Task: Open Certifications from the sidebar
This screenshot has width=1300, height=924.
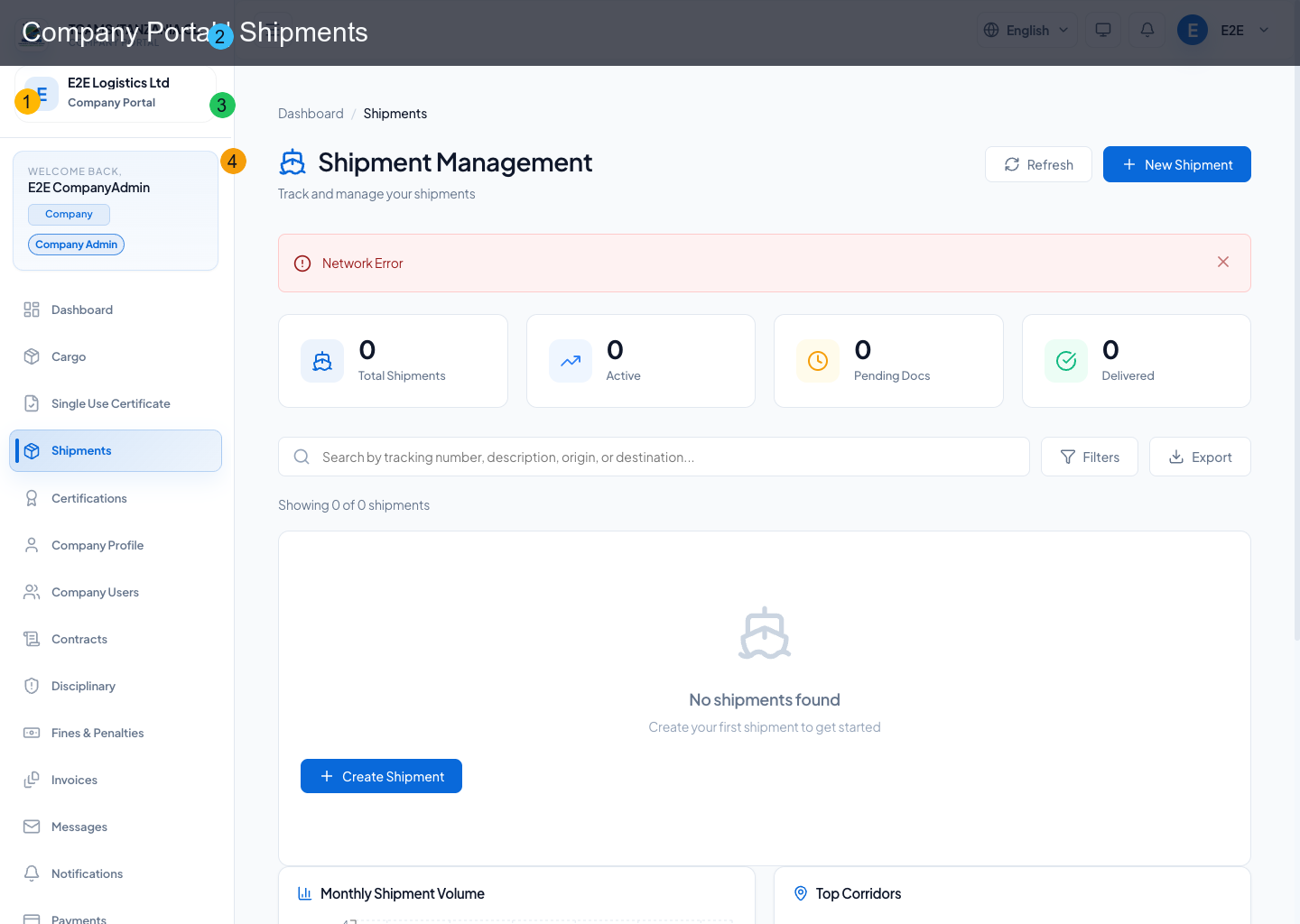Action: tap(116, 498)
